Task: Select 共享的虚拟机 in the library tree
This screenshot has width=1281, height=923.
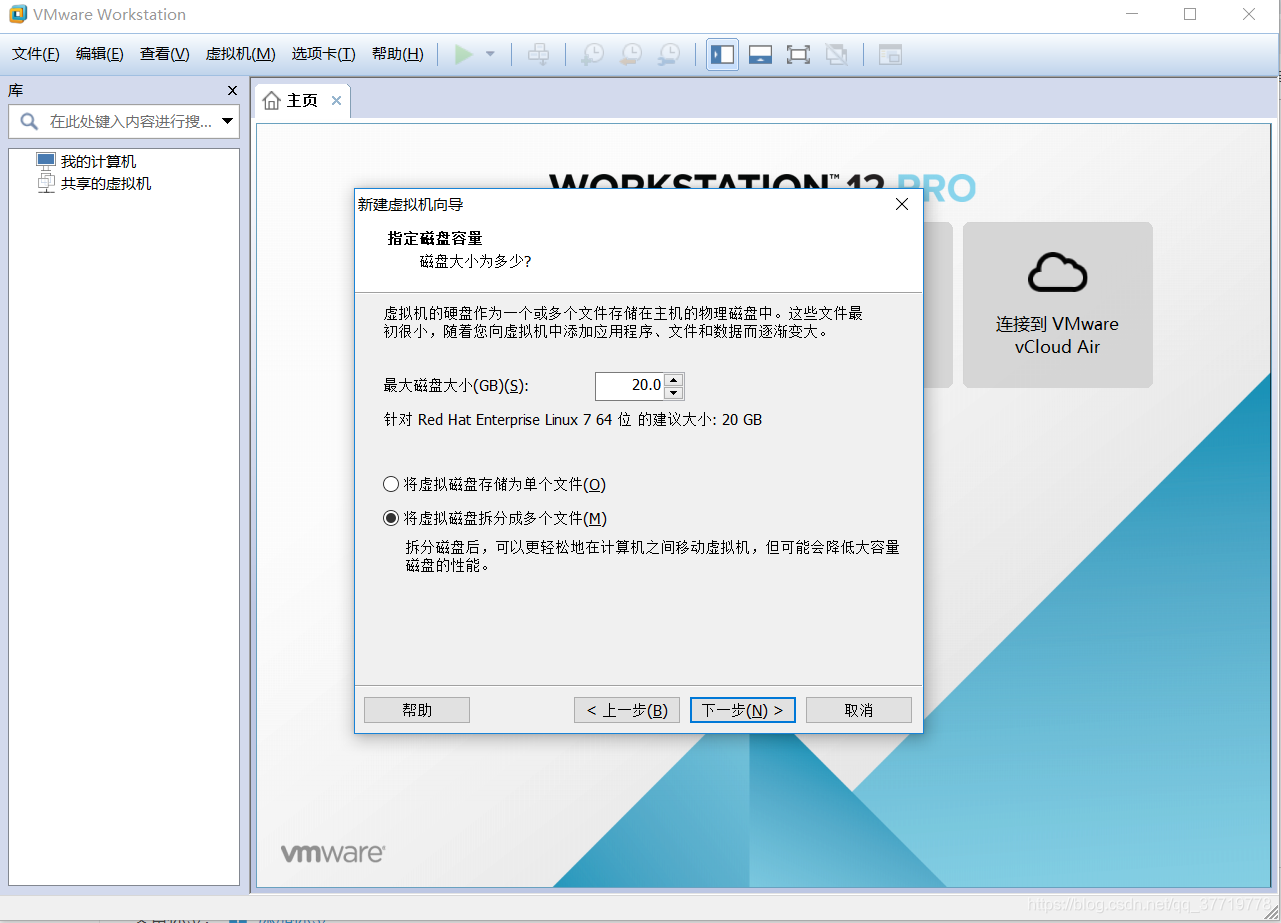Action: [x=106, y=183]
